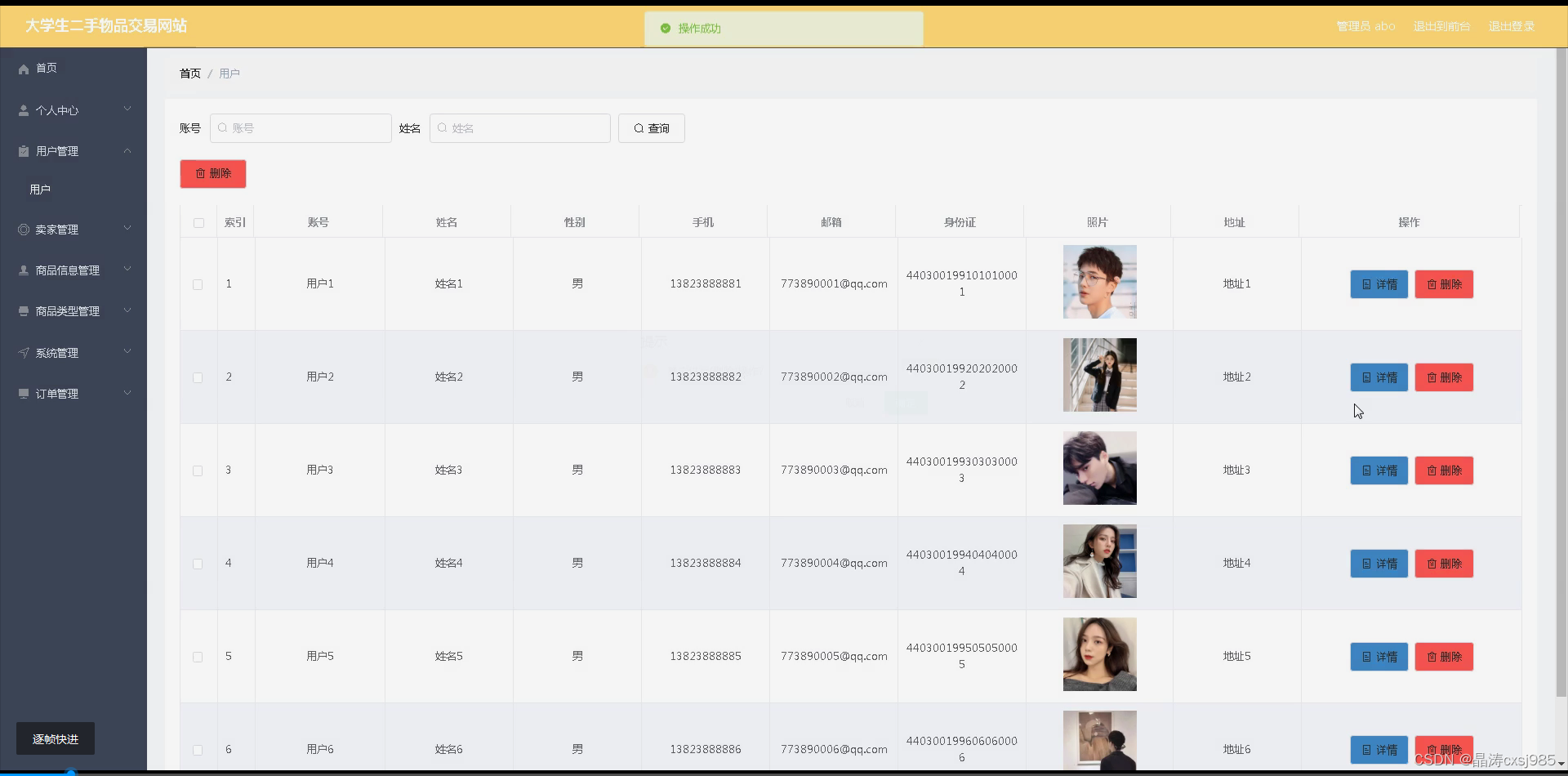Check the checkbox for 用户3 row
The image size is (1568, 776).
[198, 471]
